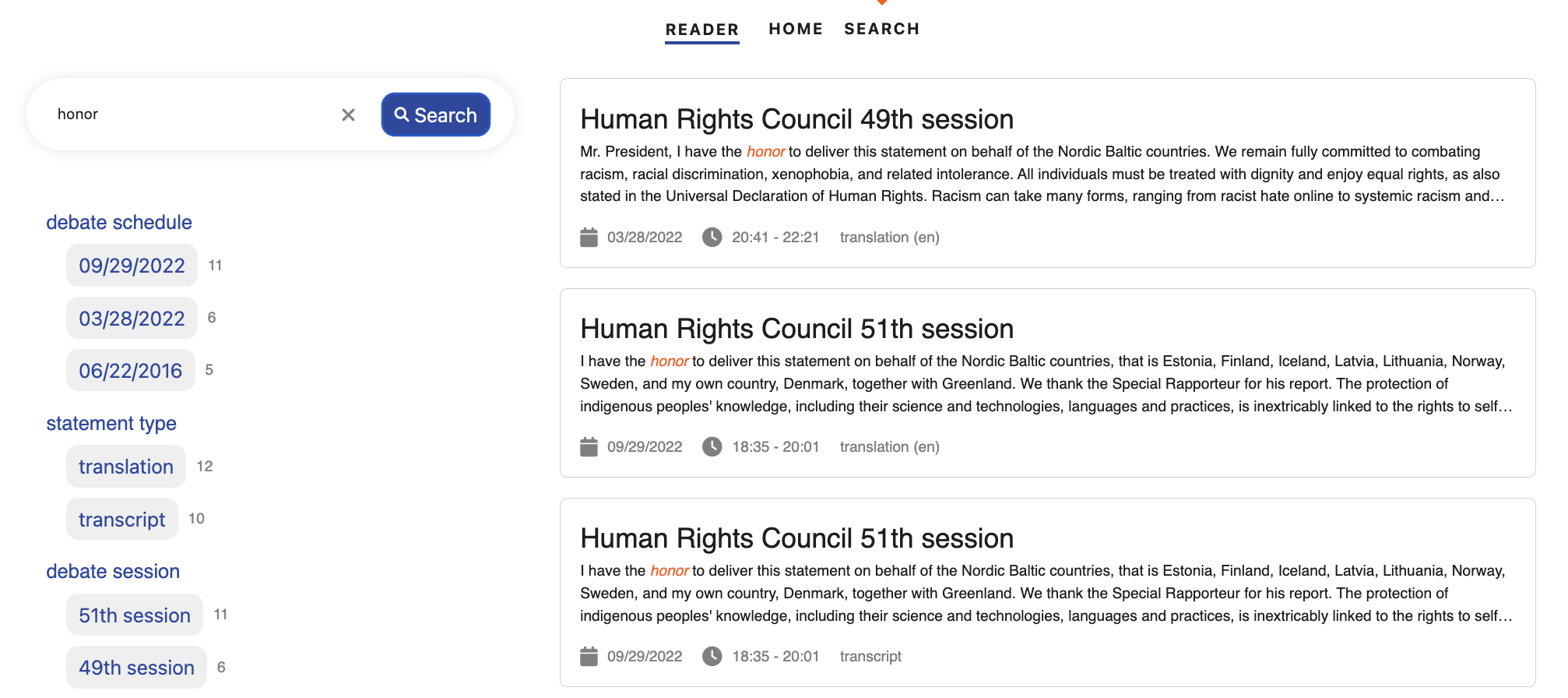Go to the Home tab
Image resolution: width=1568 pixels, height=698 pixels.
795,30
